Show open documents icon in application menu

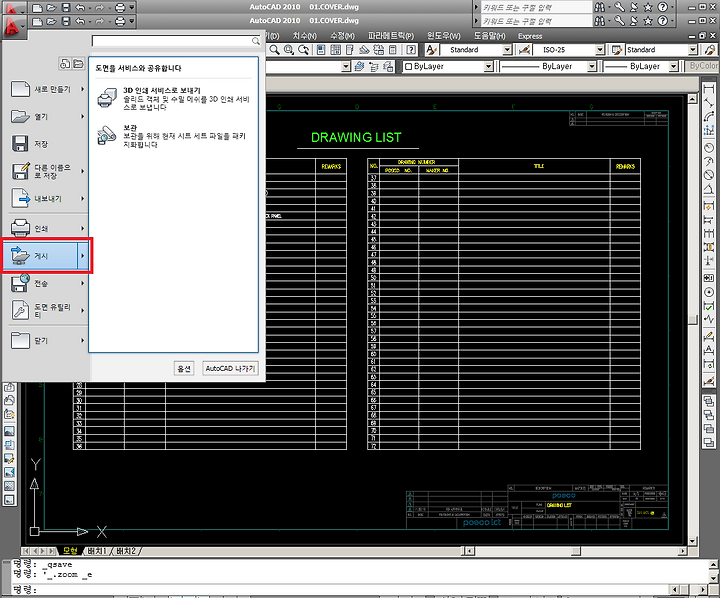(x=79, y=64)
